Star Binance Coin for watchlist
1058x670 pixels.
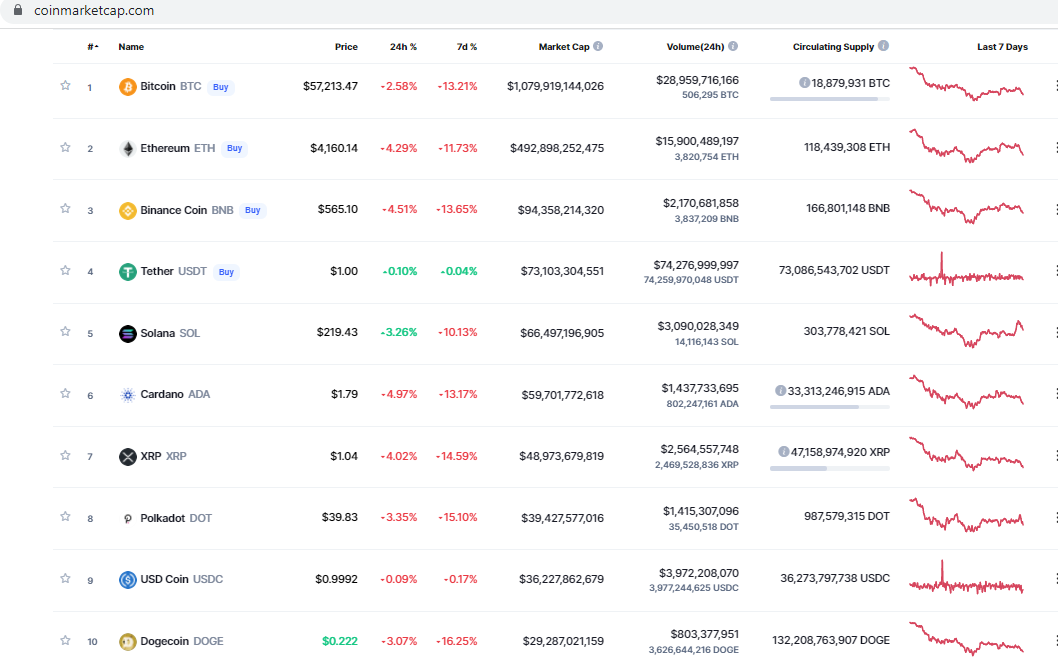point(65,208)
